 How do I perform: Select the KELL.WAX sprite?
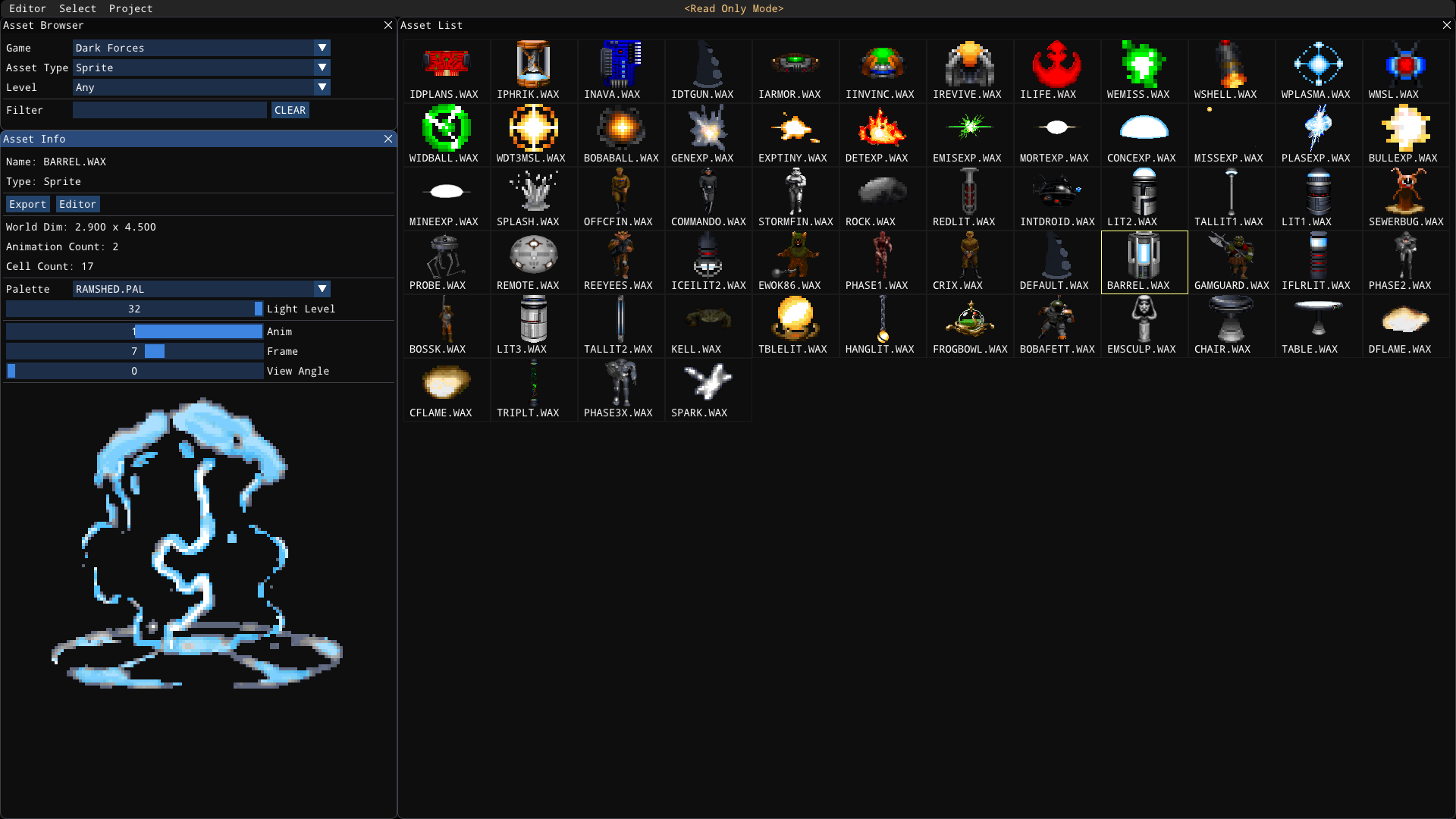tap(708, 326)
